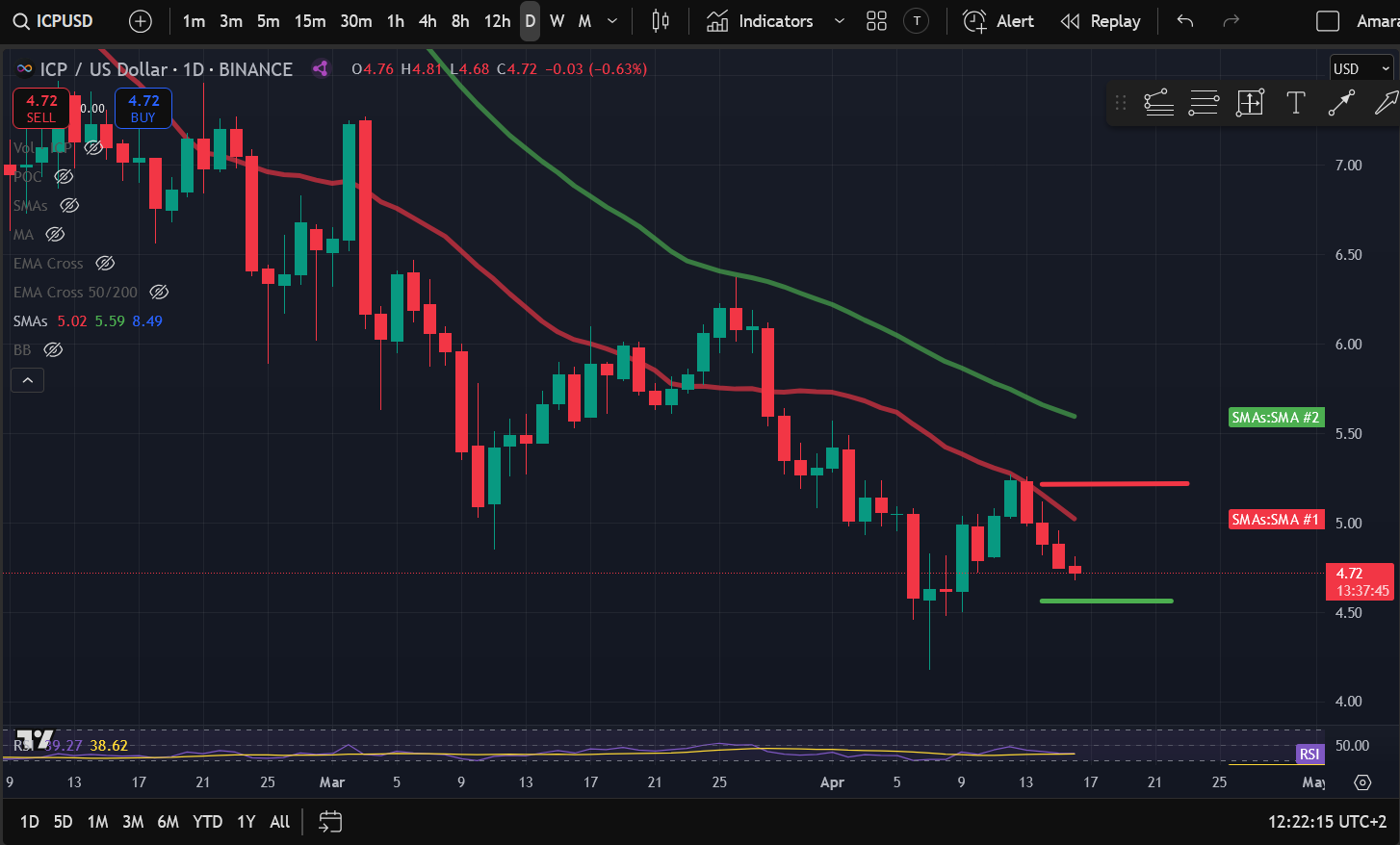The image size is (1400, 845).
Task: Select the 1m timeframe
Action: point(194,21)
